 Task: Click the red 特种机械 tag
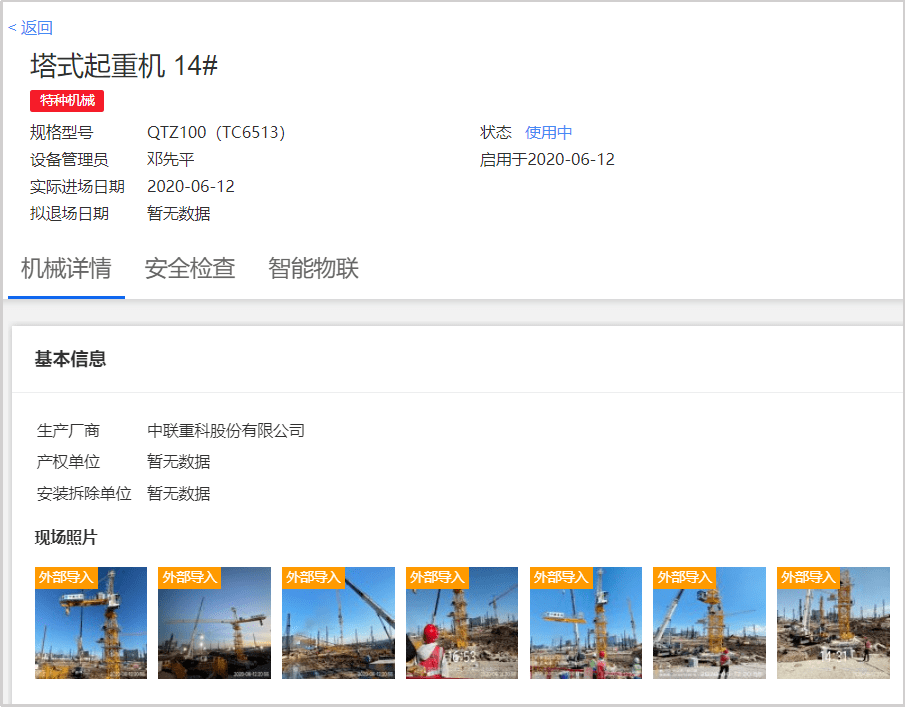click(67, 101)
